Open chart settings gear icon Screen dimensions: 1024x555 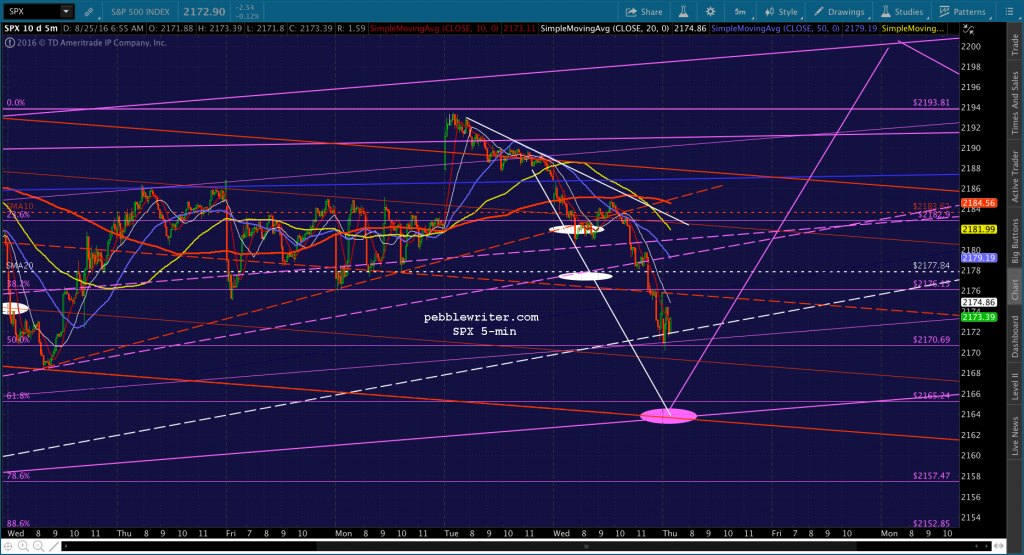coord(711,12)
